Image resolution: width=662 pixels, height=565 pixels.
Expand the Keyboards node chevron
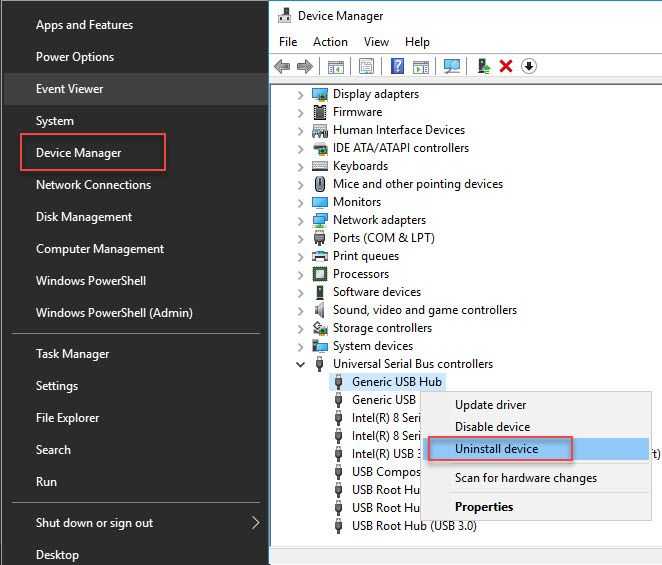(x=300, y=167)
